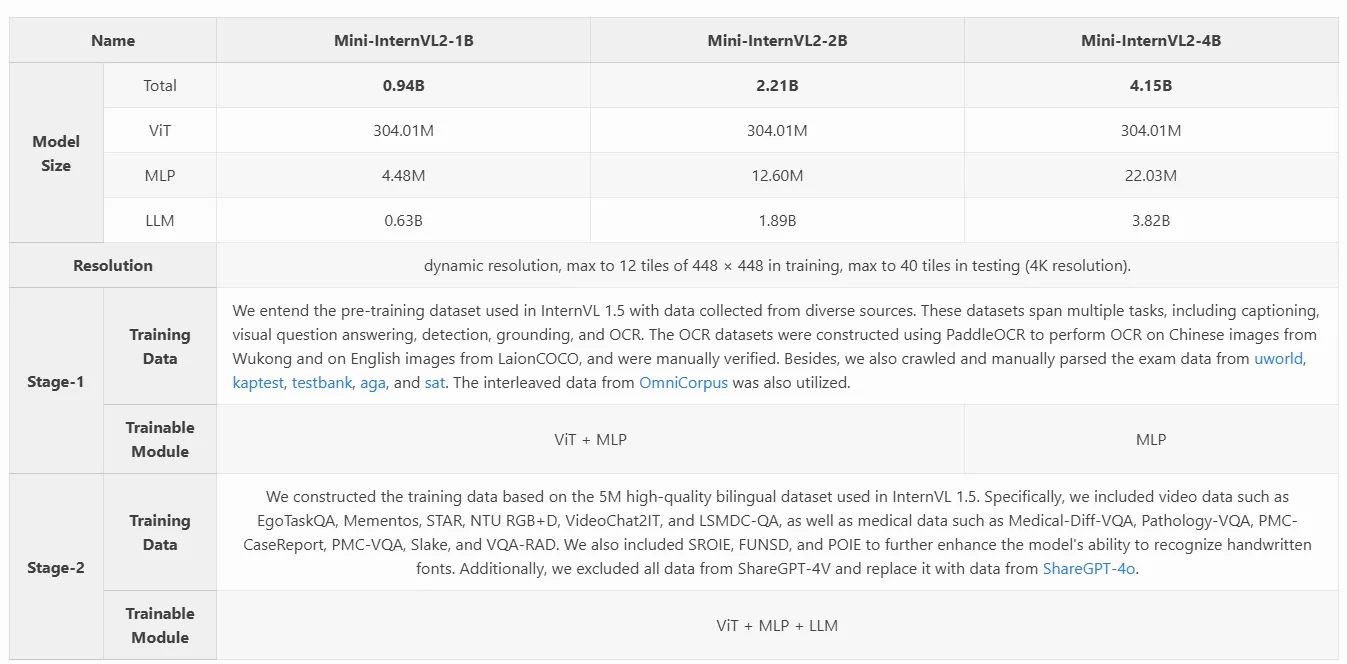Select the Model Size row header
Viewport: 1347px width, 664px height.
click(56, 153)
